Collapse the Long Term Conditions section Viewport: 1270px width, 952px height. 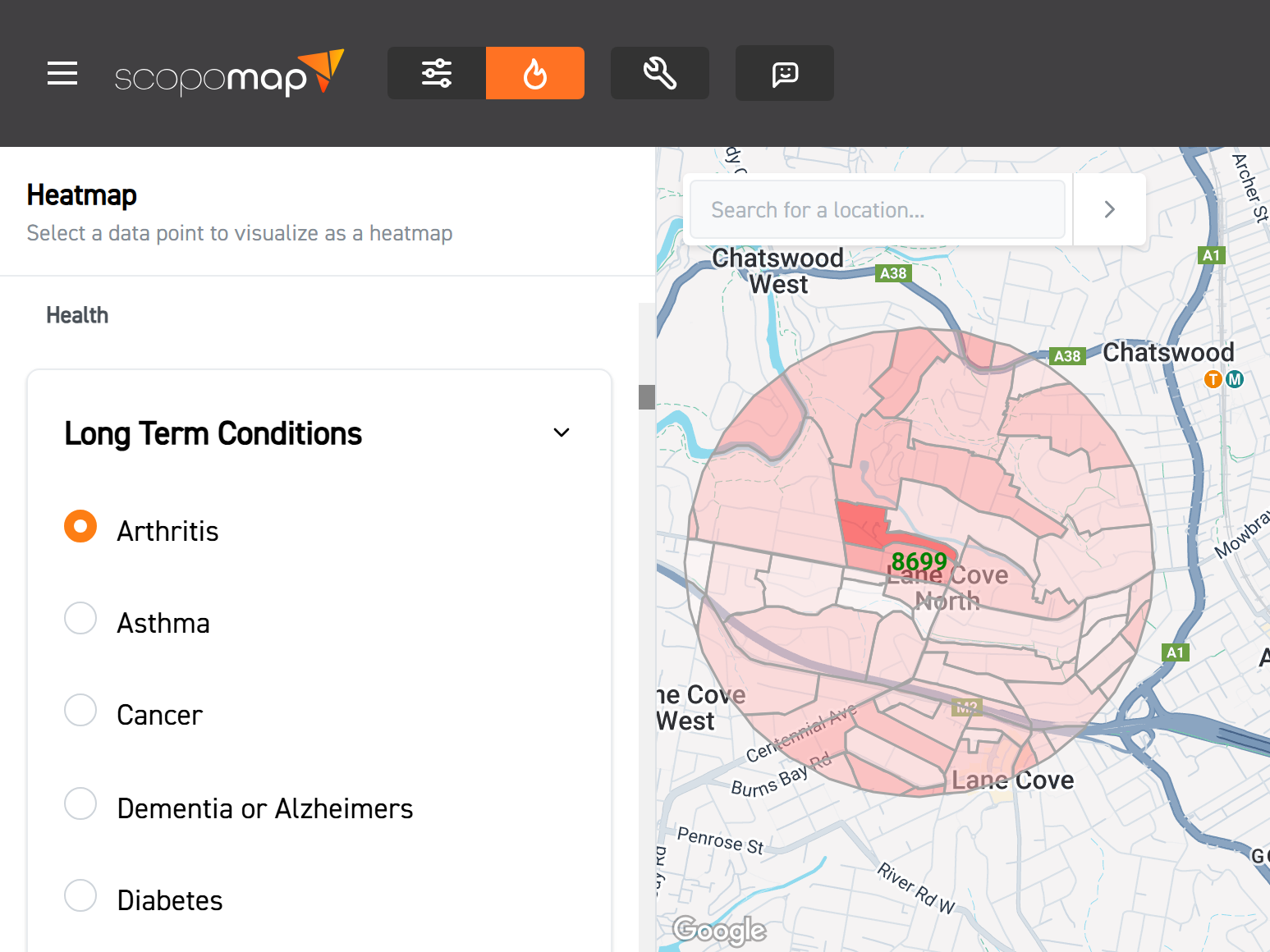click(562, 433)
